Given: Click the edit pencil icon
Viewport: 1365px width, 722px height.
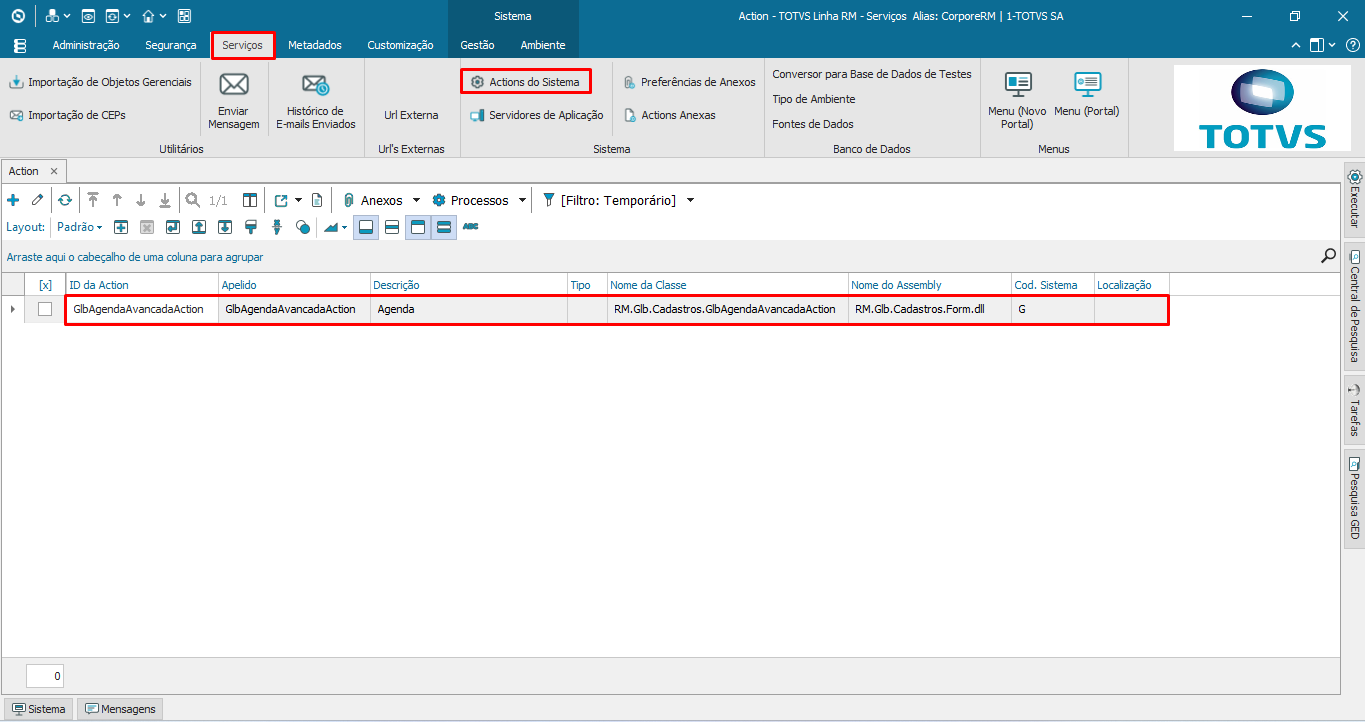Looking at the screenshot, I should coord(37,200).
